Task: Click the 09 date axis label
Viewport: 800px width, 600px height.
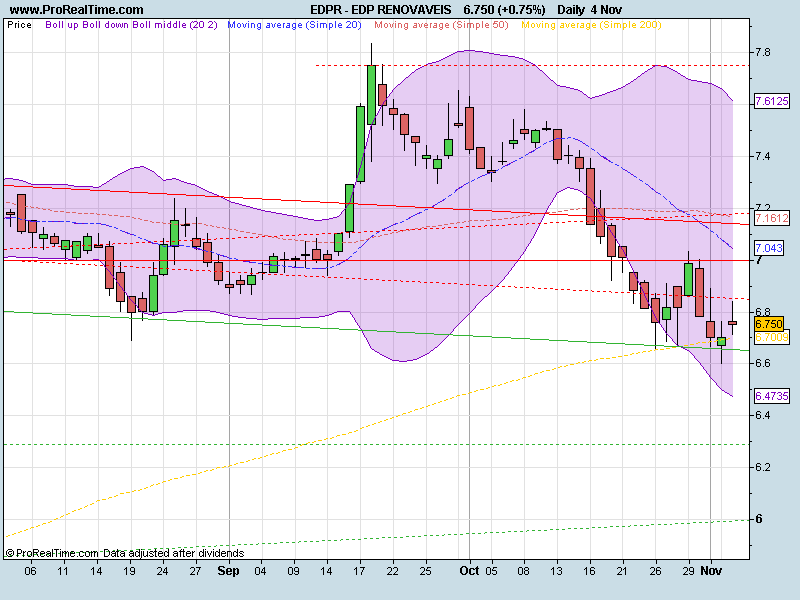Action: click(x=293, y=571)
